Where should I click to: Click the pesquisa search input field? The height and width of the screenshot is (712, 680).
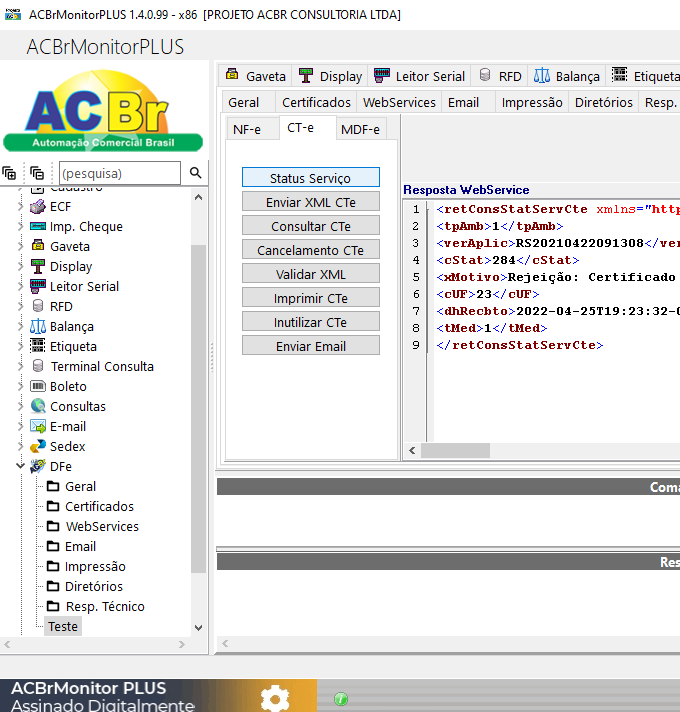tap(120, 173)
